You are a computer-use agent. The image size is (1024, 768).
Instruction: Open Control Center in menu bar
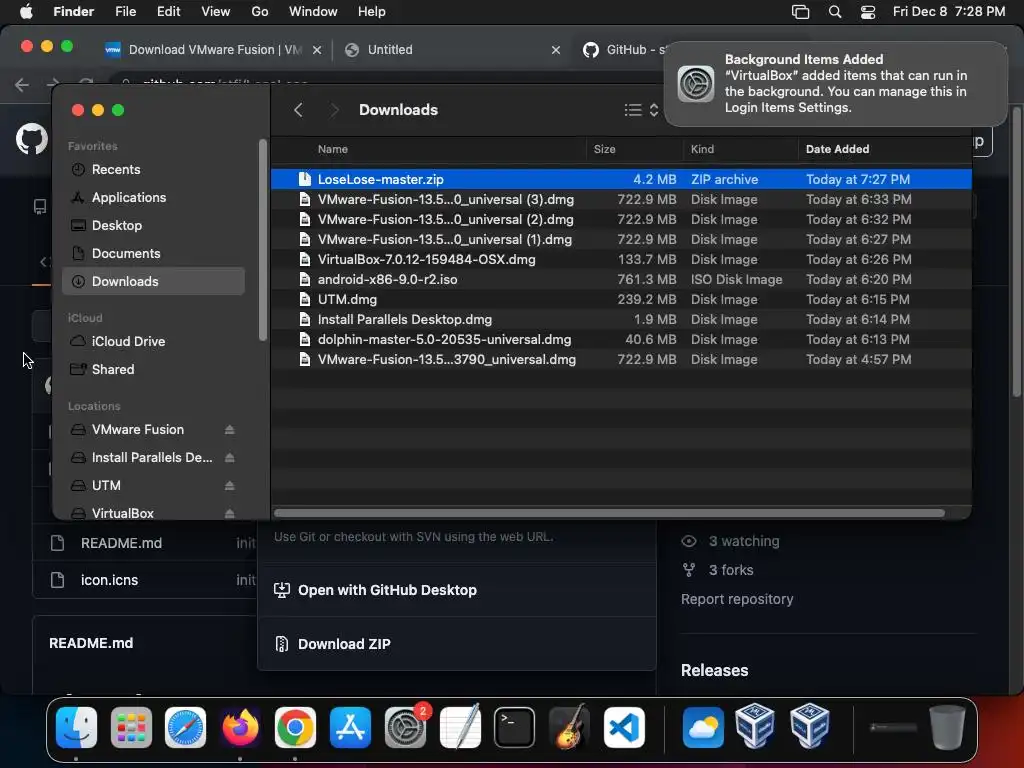[x=868, y=12]
